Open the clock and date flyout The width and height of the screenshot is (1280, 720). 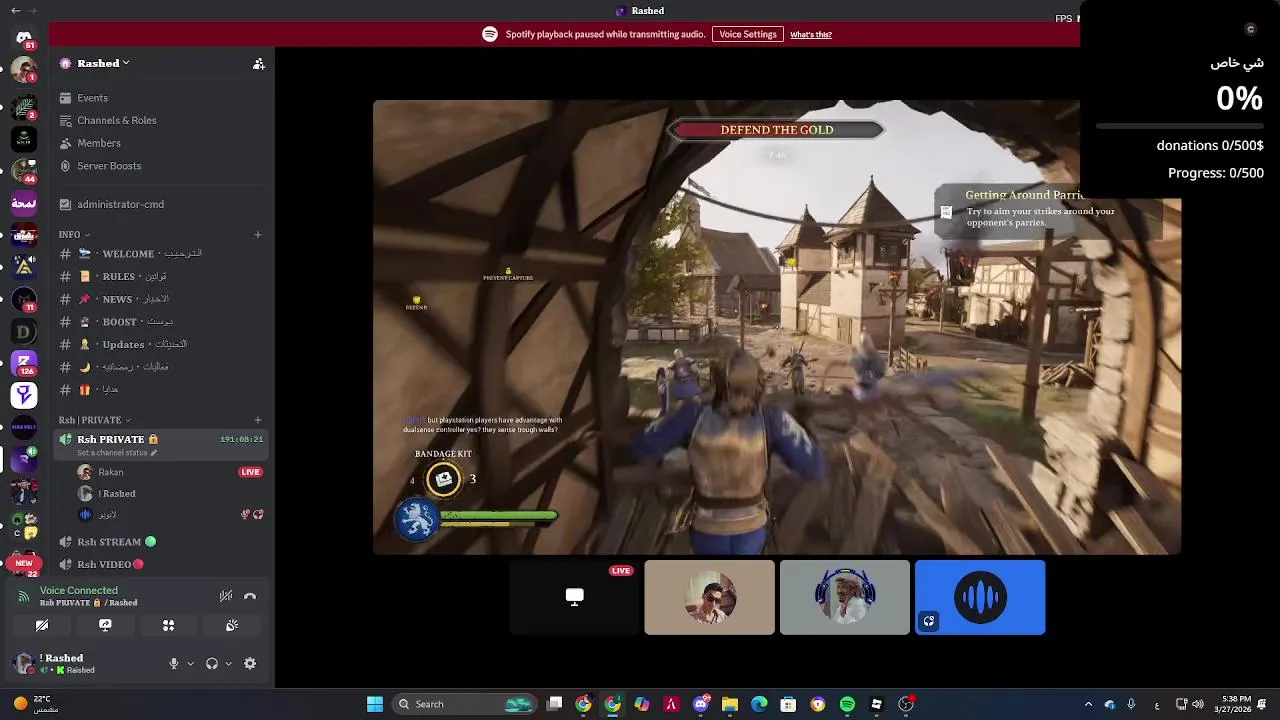(1233, 704)
